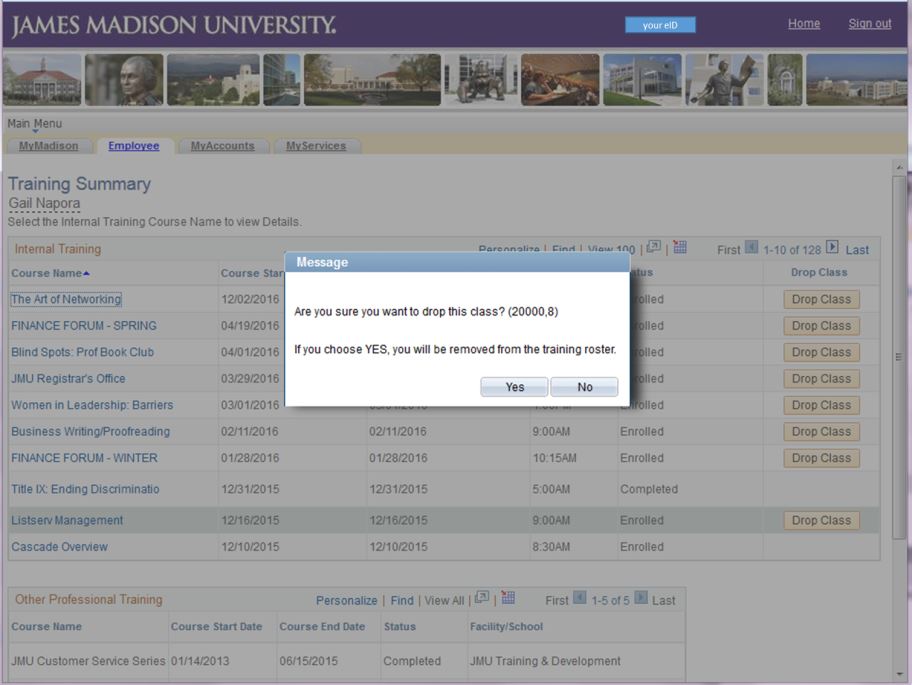The width and height of the screenshot is (912, 685).
Task: Select the Employee tab
Action: pyautogui.click(x=134, y=146)
